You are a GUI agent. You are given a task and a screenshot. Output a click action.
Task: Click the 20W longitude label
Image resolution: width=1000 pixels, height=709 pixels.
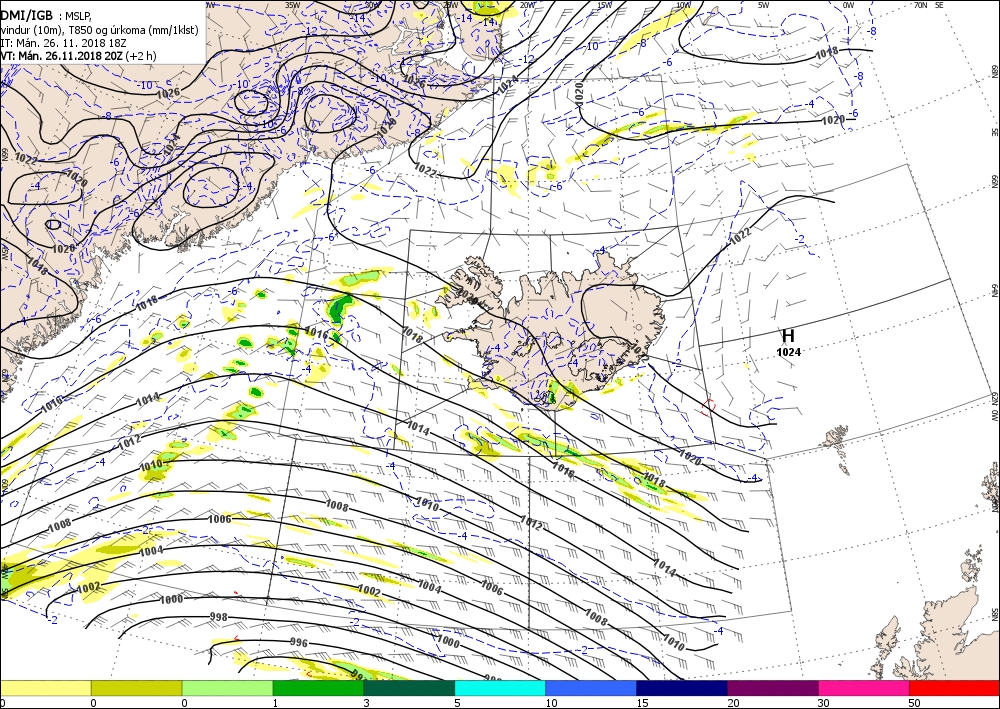[527, 4]
